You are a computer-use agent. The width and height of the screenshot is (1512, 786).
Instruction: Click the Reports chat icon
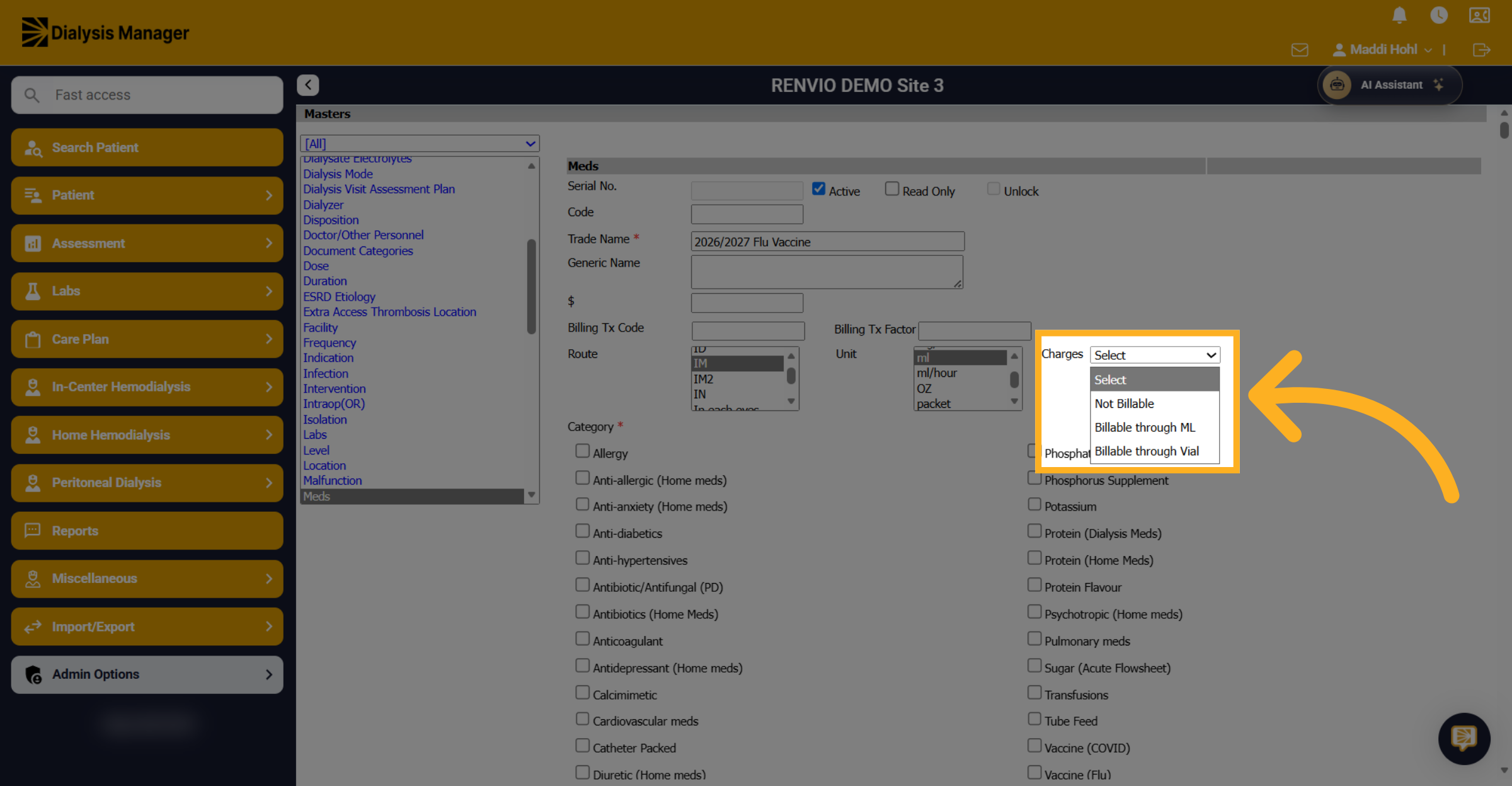click(33, 531)
